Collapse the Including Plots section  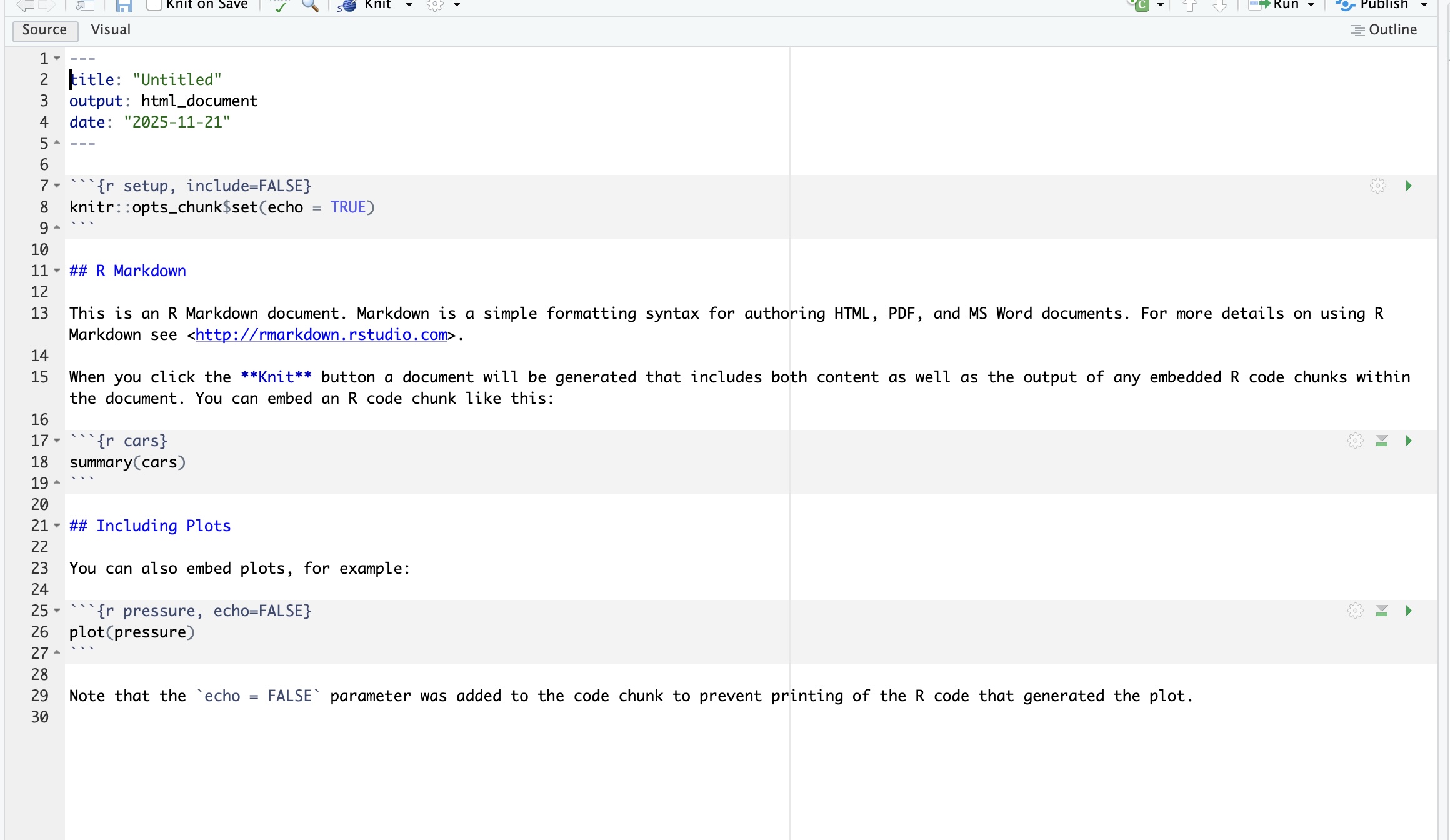coord(57,526)
